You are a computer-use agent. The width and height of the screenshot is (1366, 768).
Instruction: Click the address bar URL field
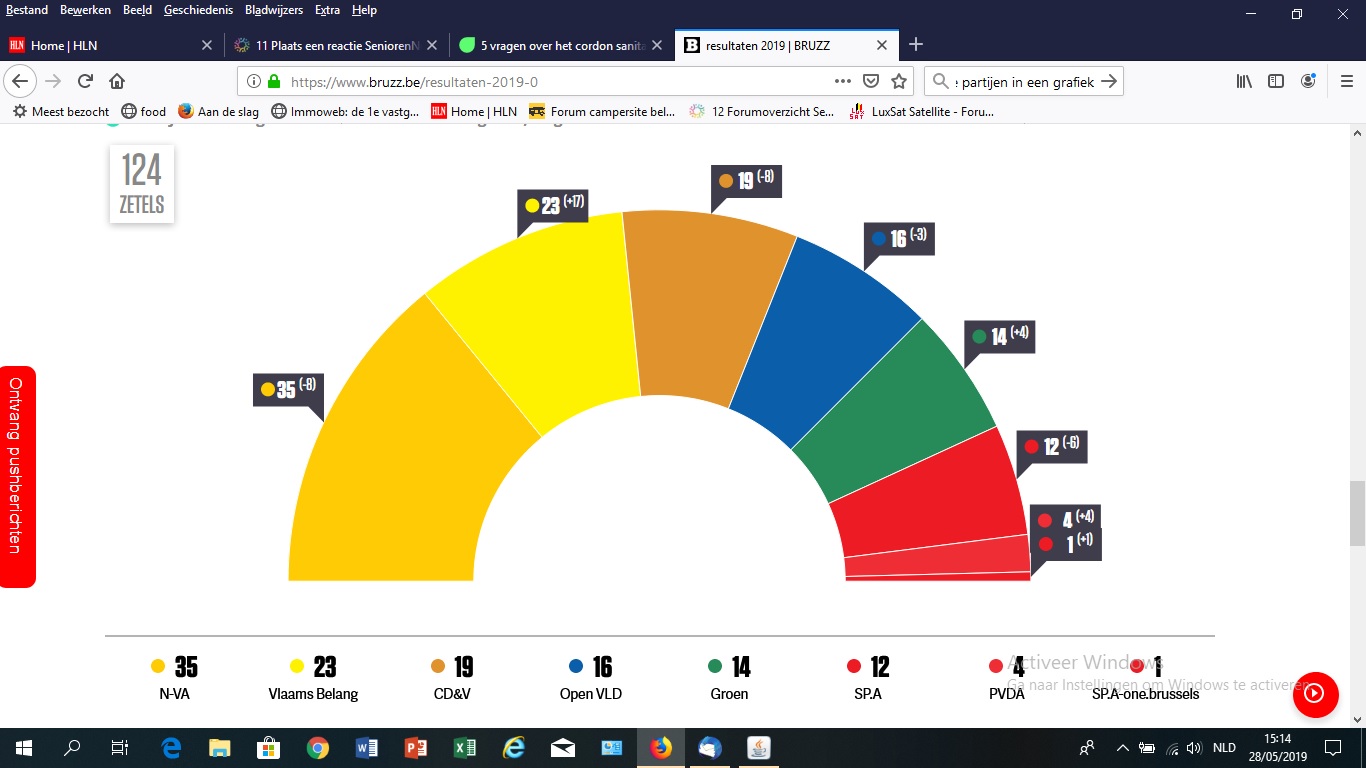click(550, 82)
